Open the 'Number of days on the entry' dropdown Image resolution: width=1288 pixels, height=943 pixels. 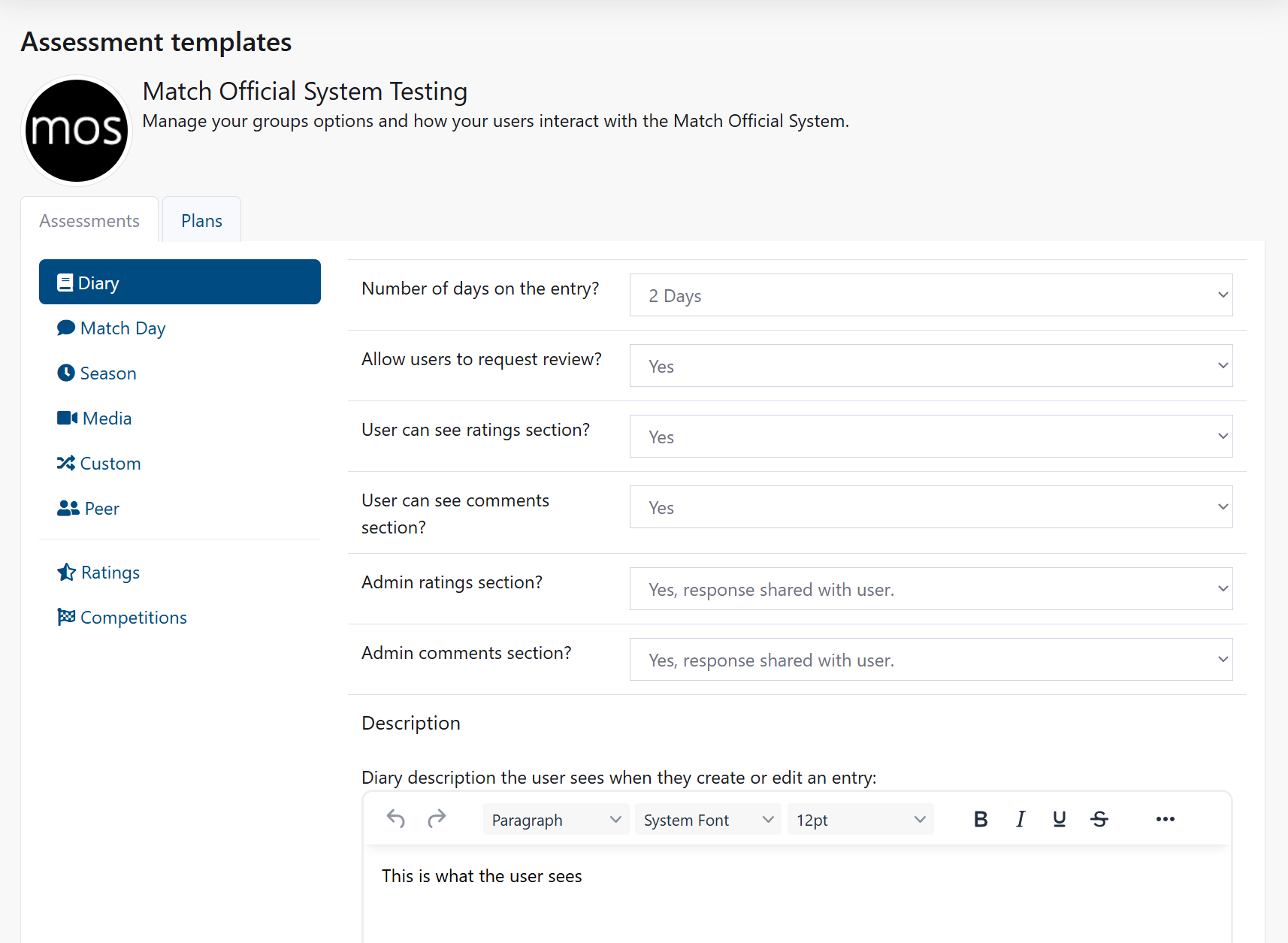tap(930, 295)
